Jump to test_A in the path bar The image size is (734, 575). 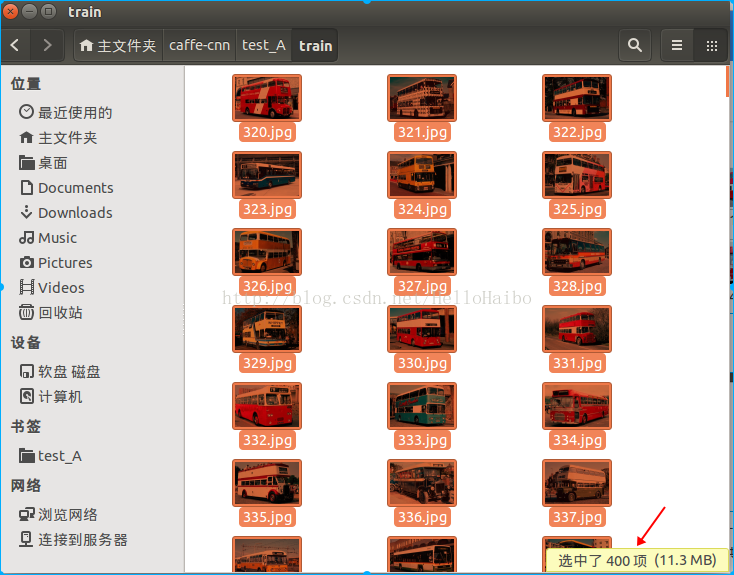click(264, 45)
